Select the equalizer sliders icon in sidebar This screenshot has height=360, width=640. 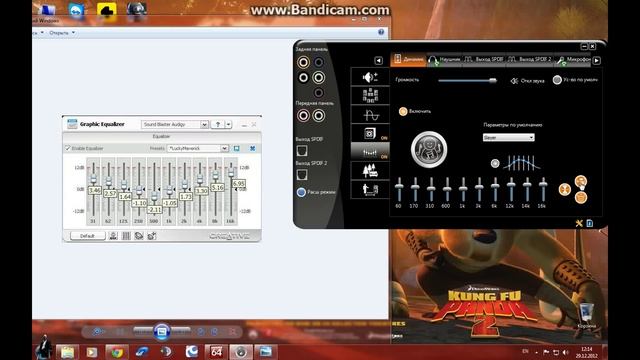pos(370,152)
